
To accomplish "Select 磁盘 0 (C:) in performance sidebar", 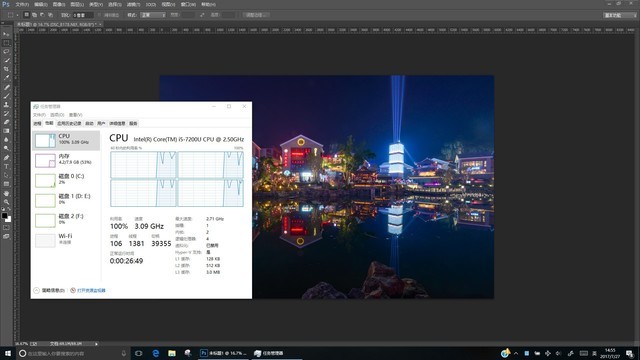I will (66, 180).
